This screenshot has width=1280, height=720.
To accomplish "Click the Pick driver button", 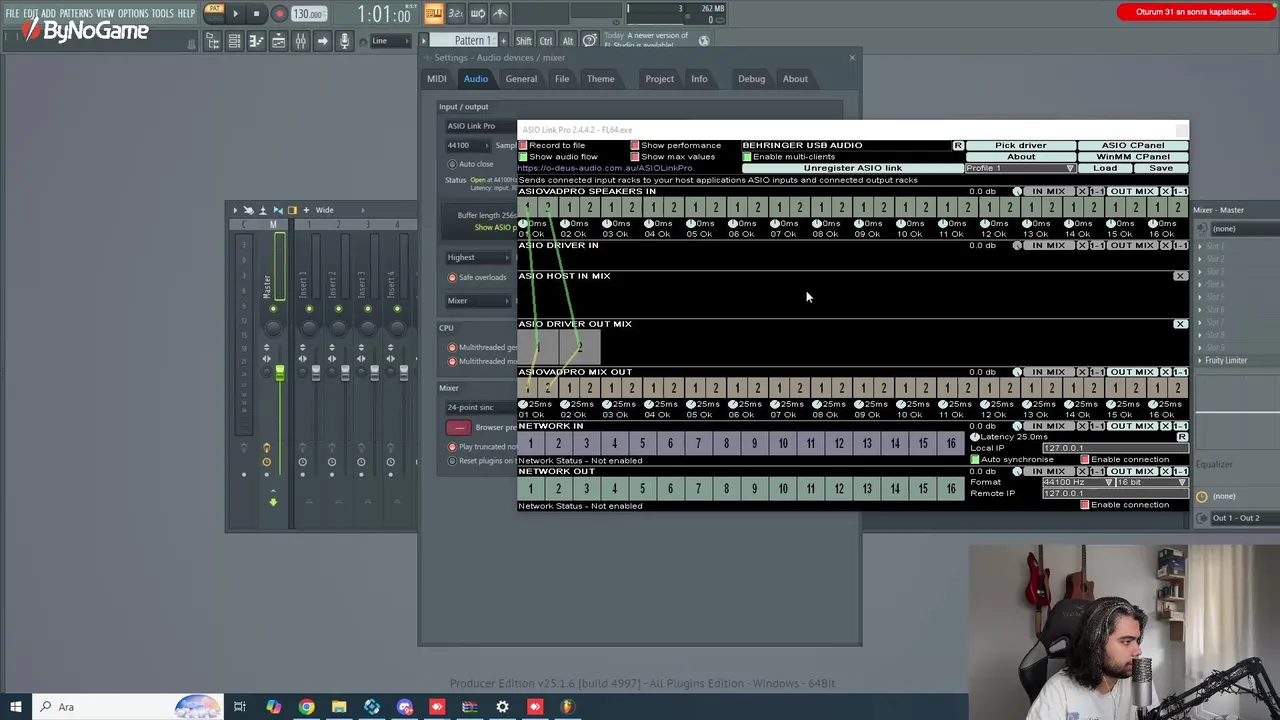I will (x=1021, y=145).
